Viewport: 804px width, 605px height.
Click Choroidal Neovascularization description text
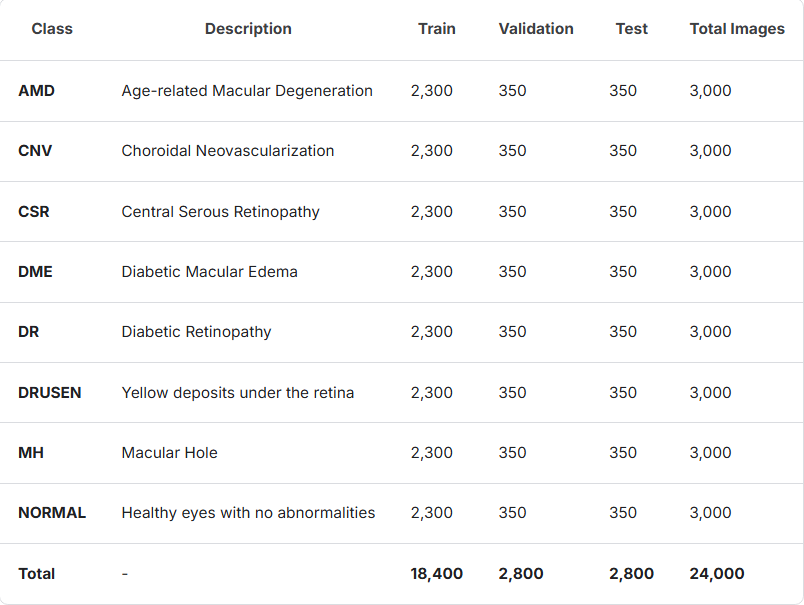pyautogui.click(x=228, y=151)
